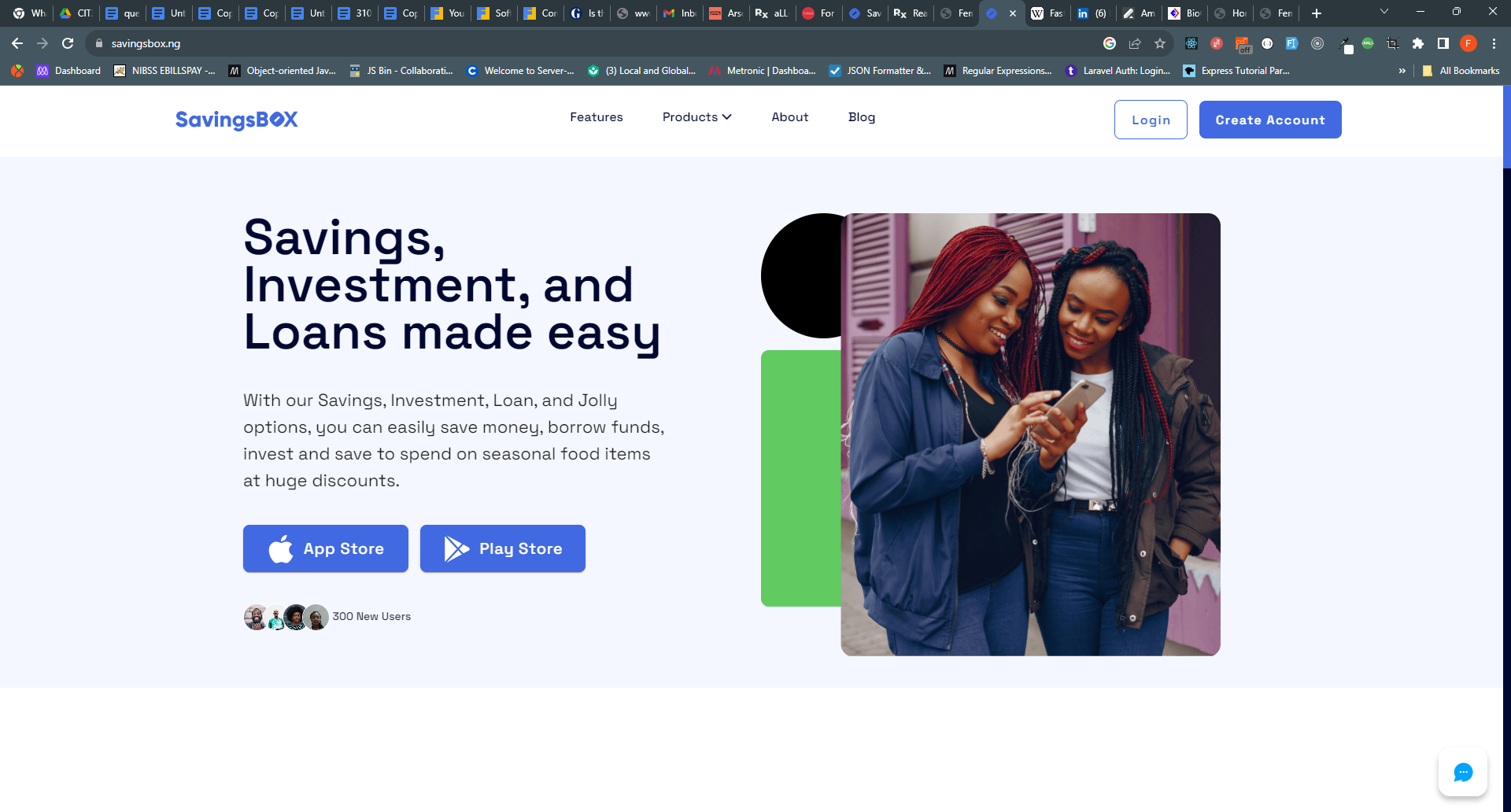Open the color picker eyedropper extension
1511x812 pixels.
1345,45
